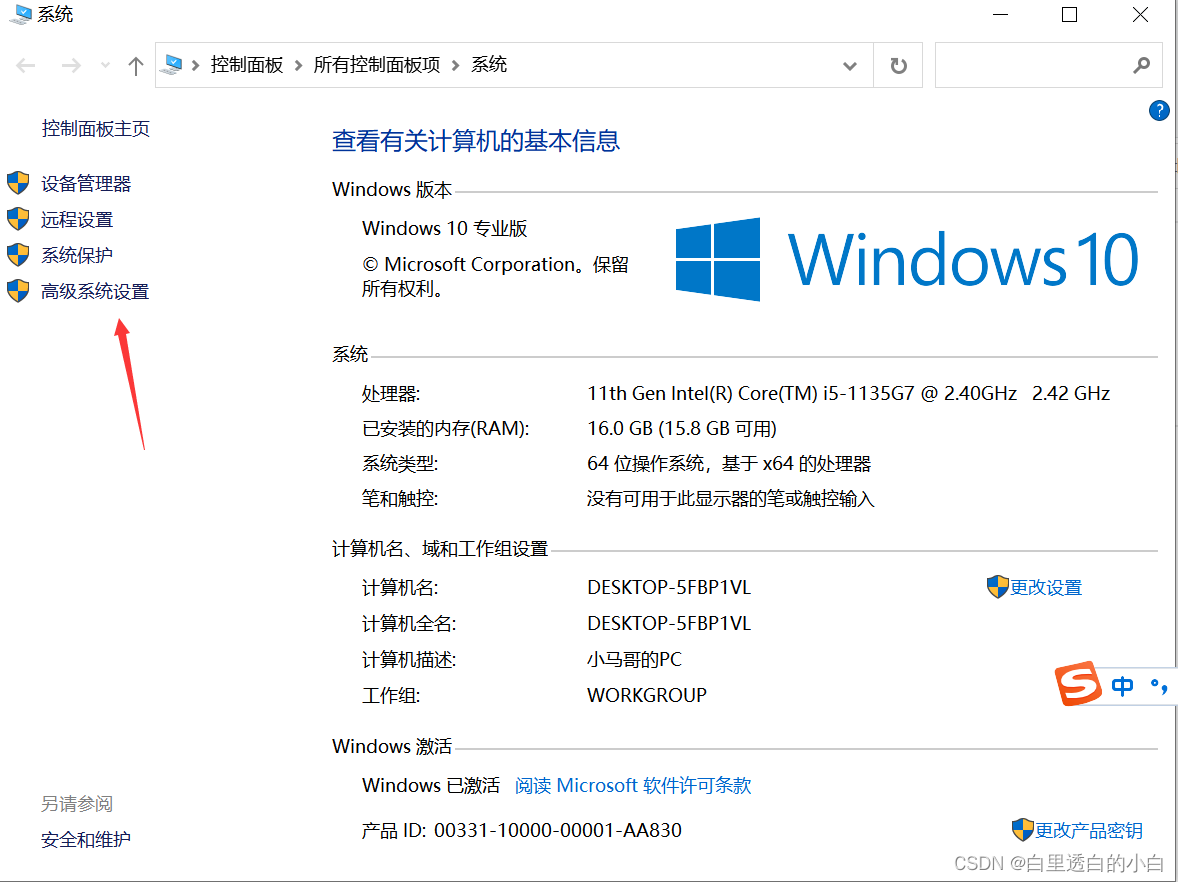This screenshot has width=1178, height=882.
Task: Click the 查看有关计算机的基本信息 heading
Action: tap(476, 140)
